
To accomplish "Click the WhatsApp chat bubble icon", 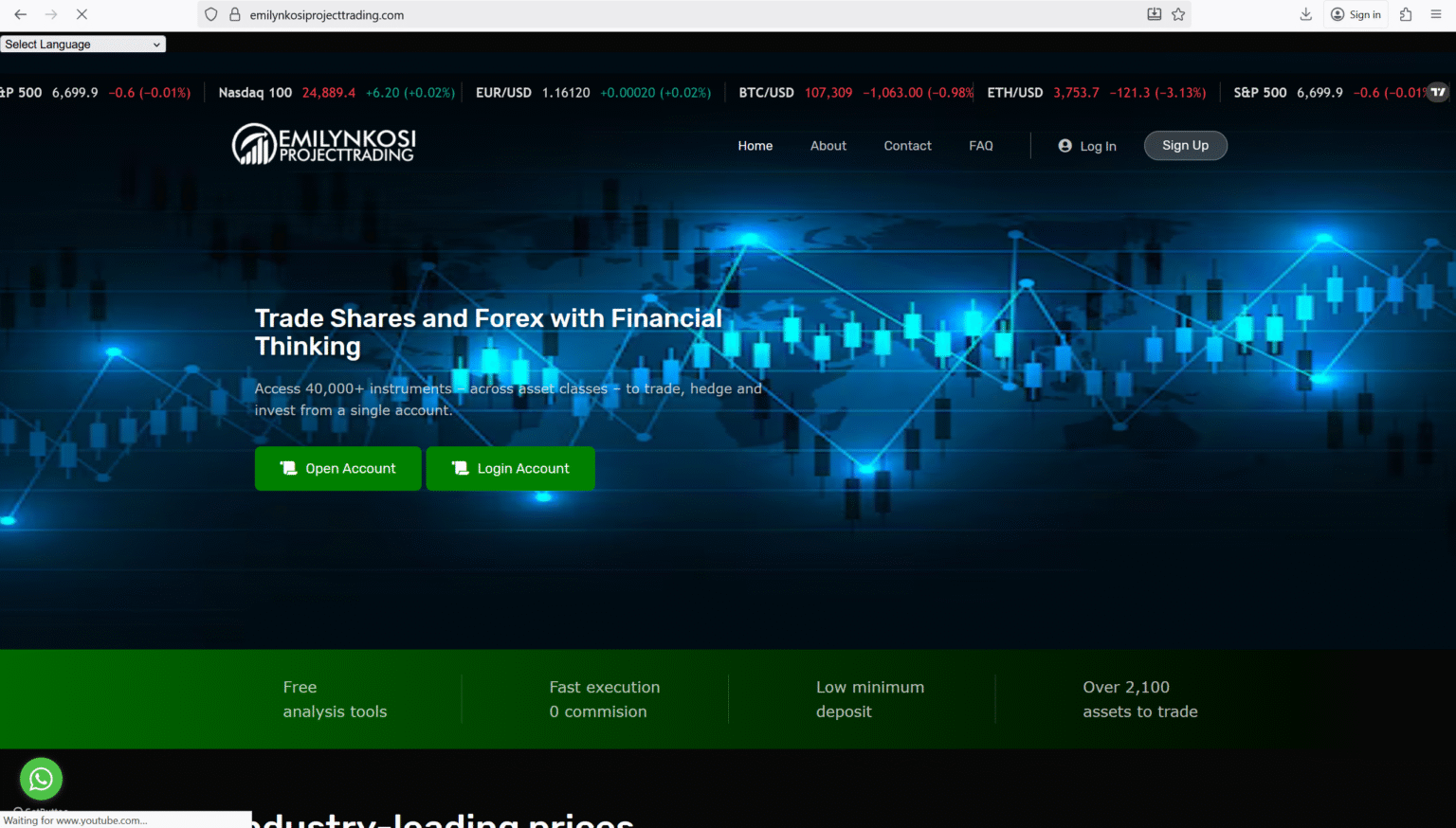I will click(41, 779).
